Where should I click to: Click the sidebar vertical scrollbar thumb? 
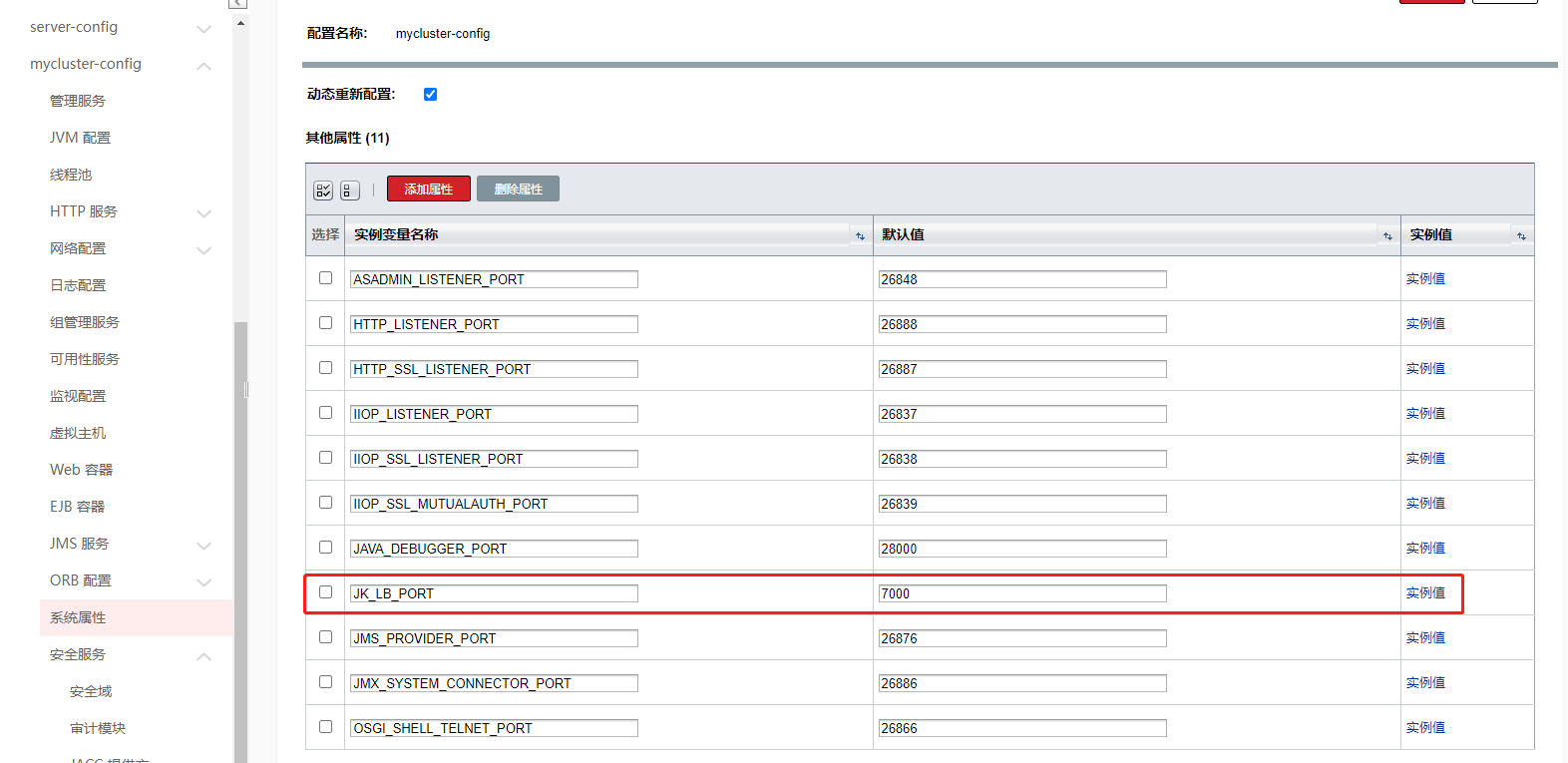pyautogui.click(x=240, y=539)
